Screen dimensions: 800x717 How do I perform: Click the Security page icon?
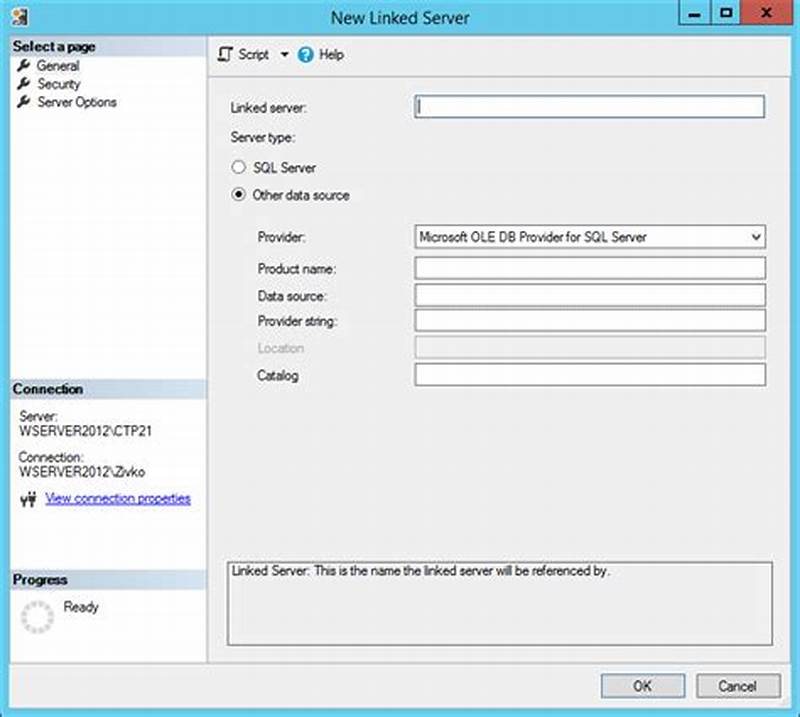[24, 83]
